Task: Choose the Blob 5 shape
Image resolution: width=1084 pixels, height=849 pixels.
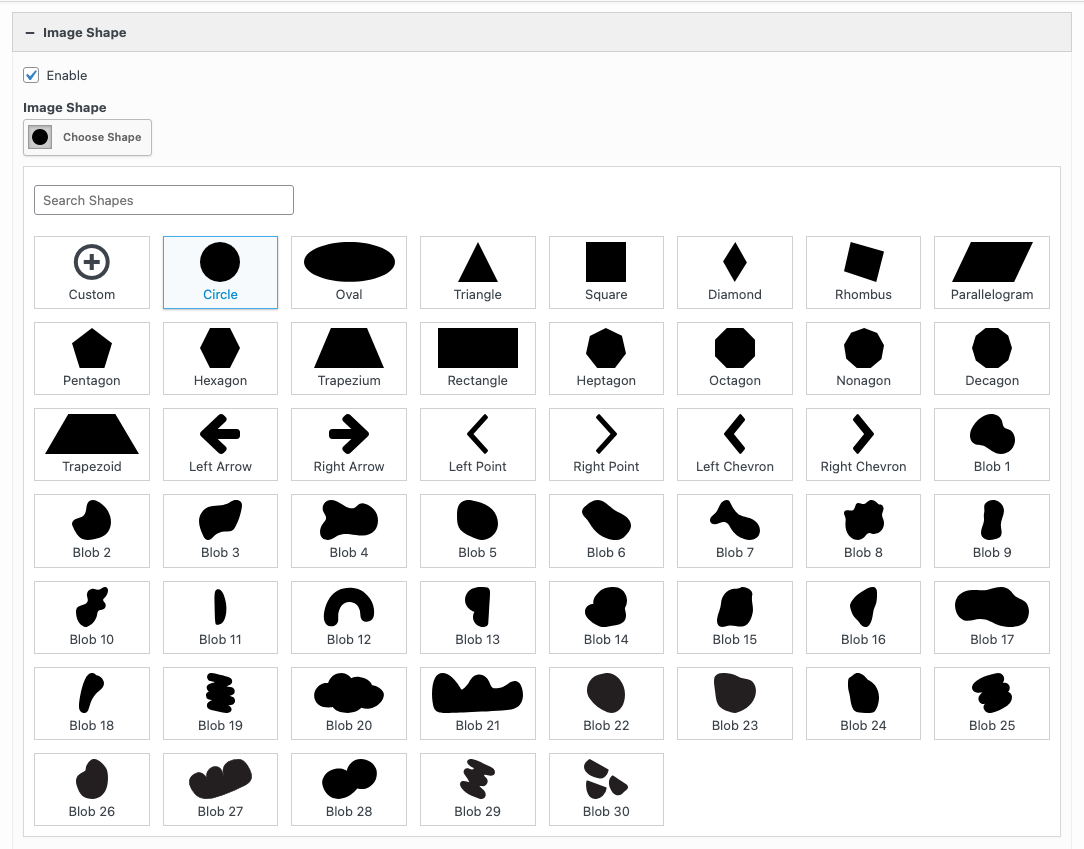Action: coord(478,531)
